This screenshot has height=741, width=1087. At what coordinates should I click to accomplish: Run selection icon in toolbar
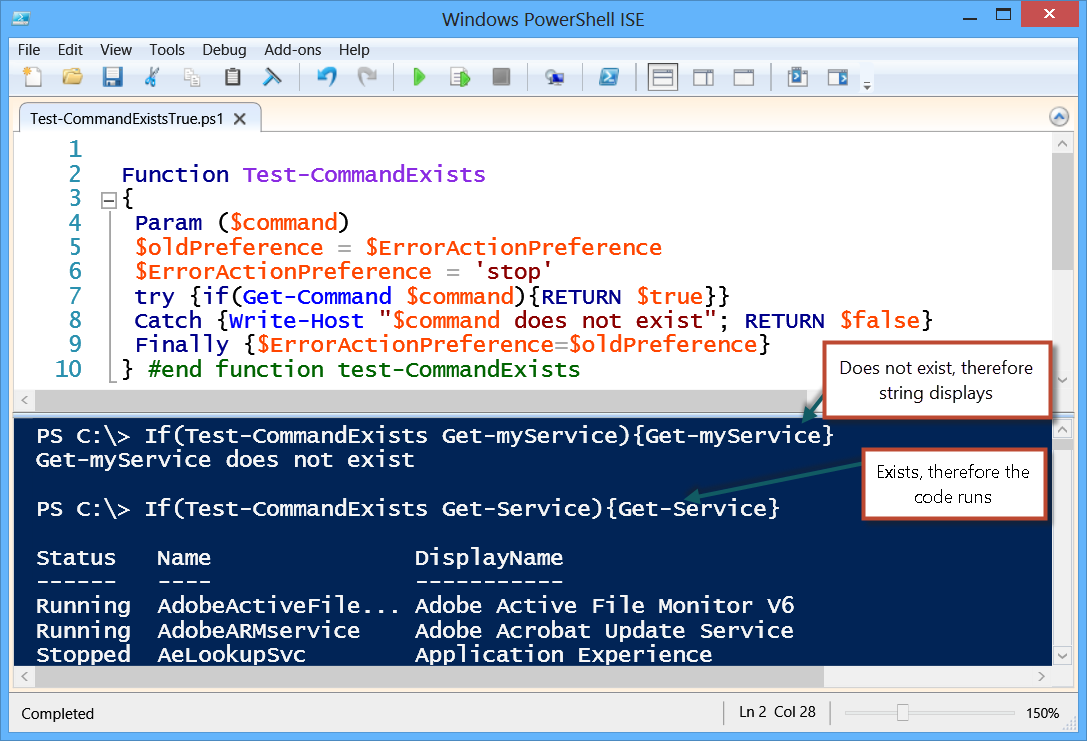point(460,76)
